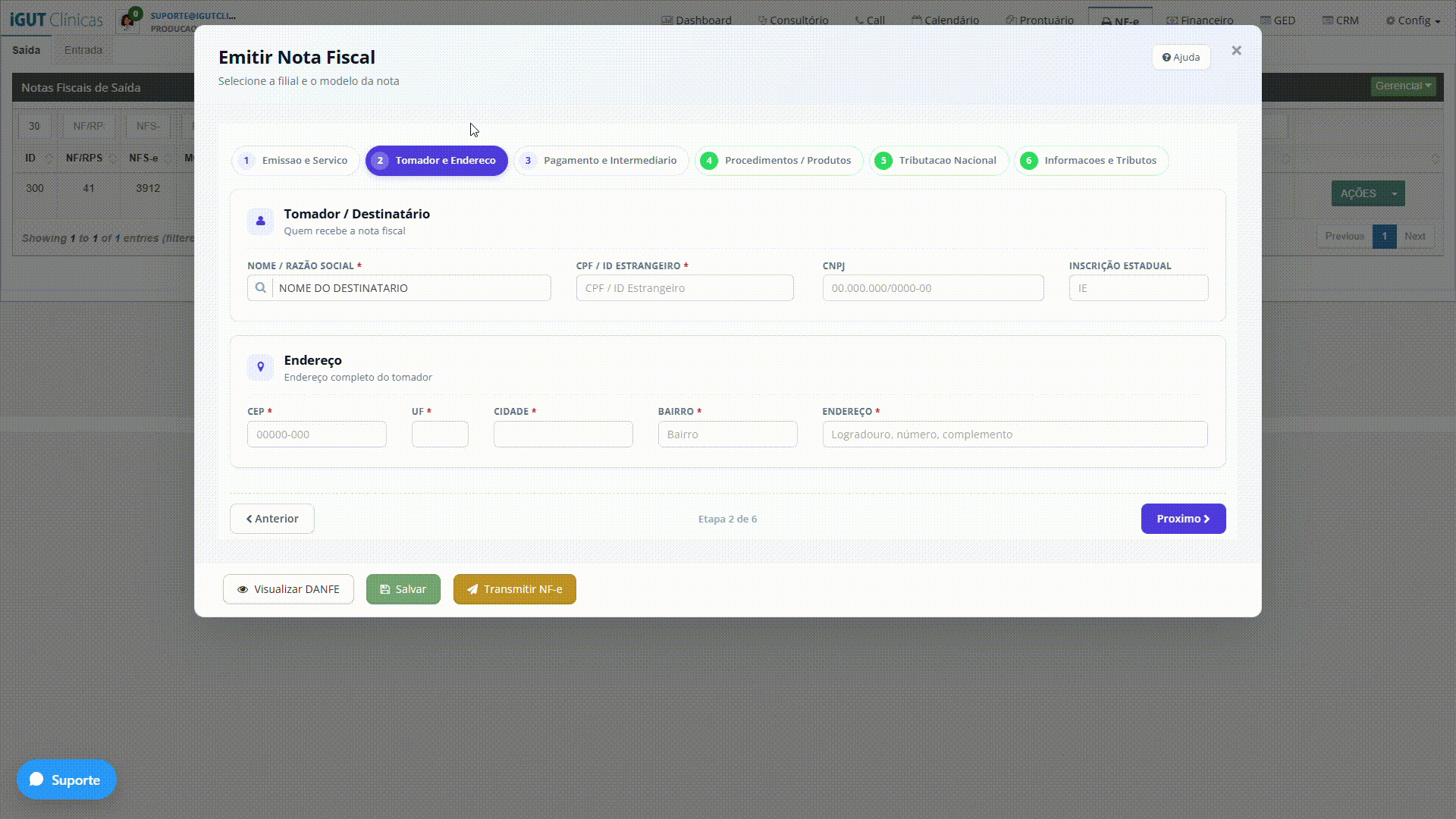Expand the Config menu dropdown
1456x819 pixels.
(x=1413, y=20)
